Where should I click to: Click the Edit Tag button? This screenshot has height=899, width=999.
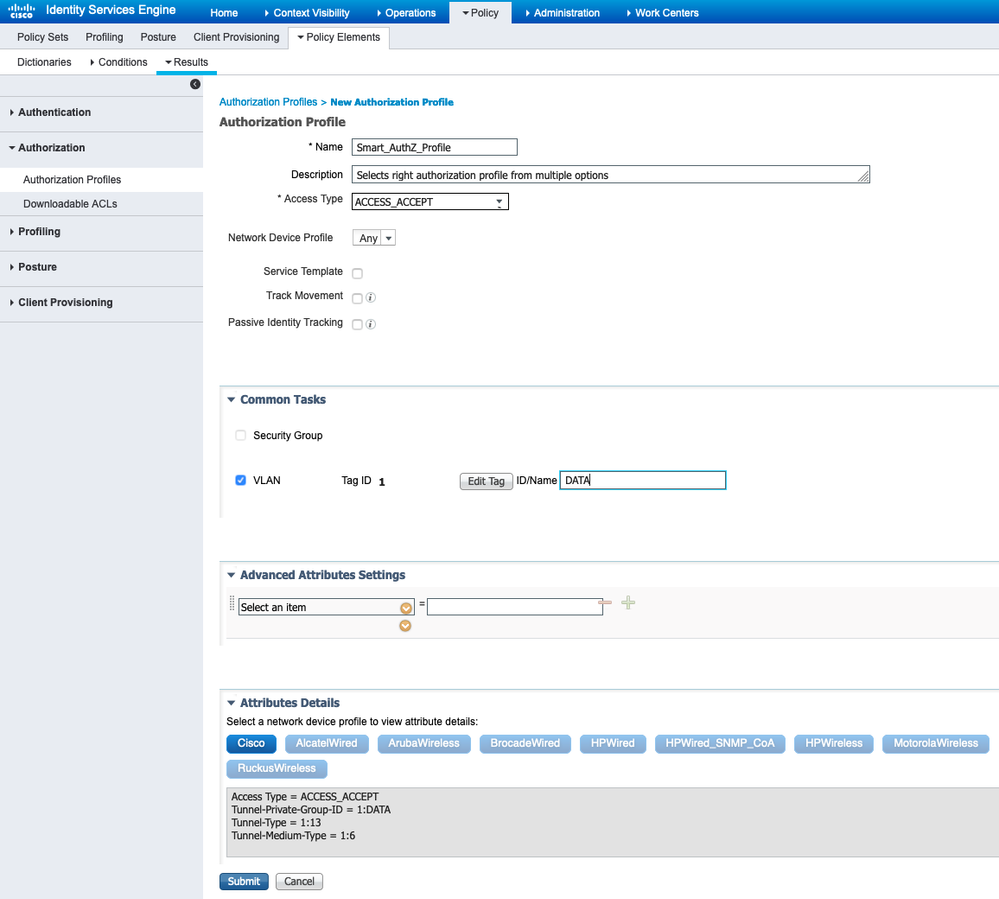pos(486,481)
